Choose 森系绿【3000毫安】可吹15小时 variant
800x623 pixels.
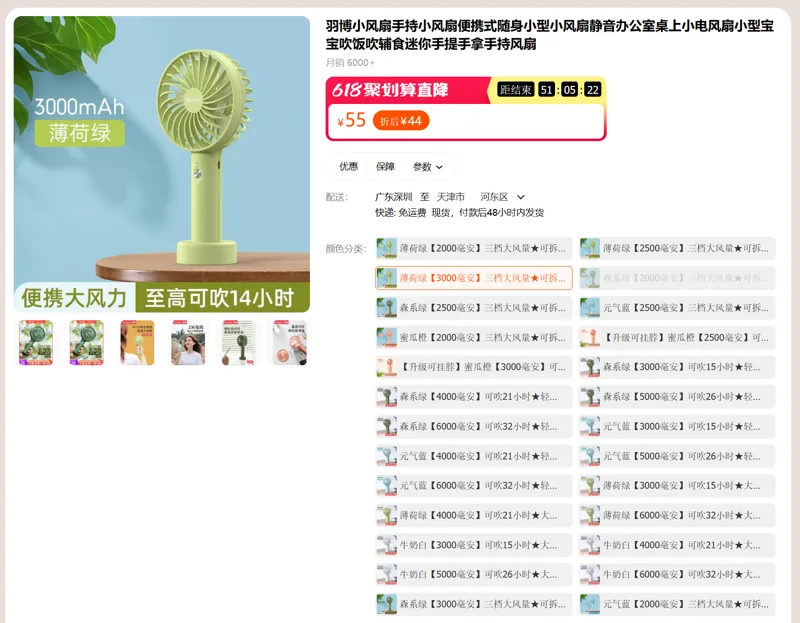click(678, 367)
